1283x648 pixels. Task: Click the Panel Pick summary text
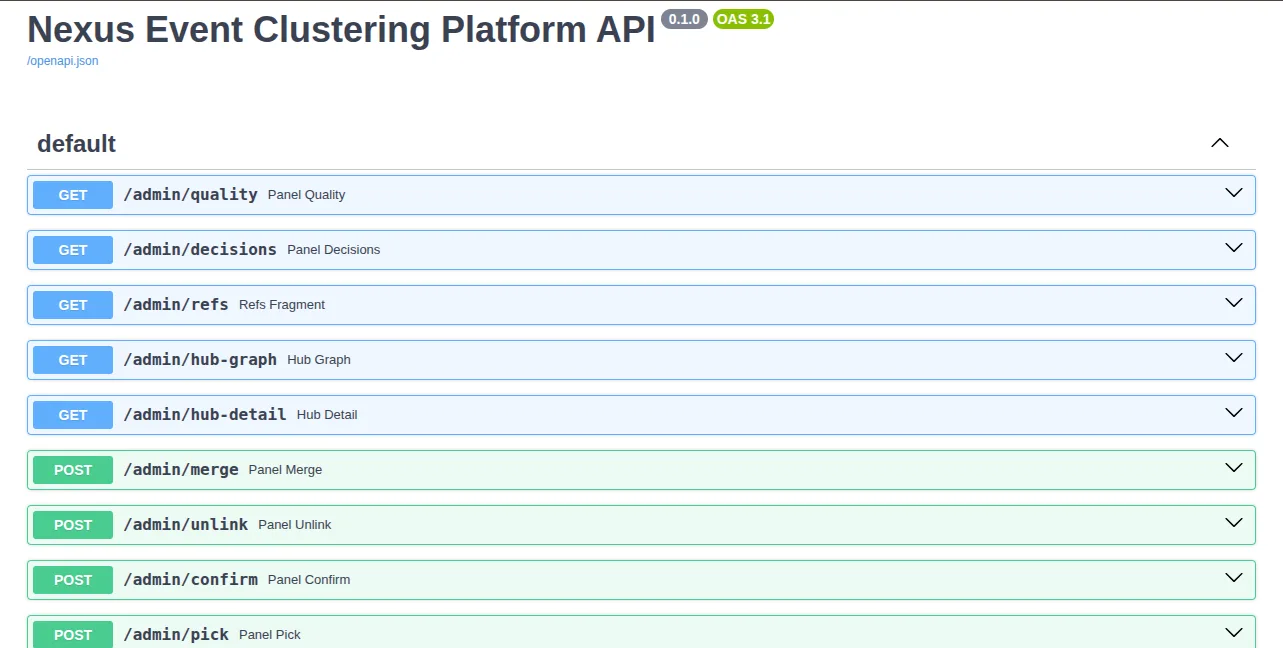270,635
